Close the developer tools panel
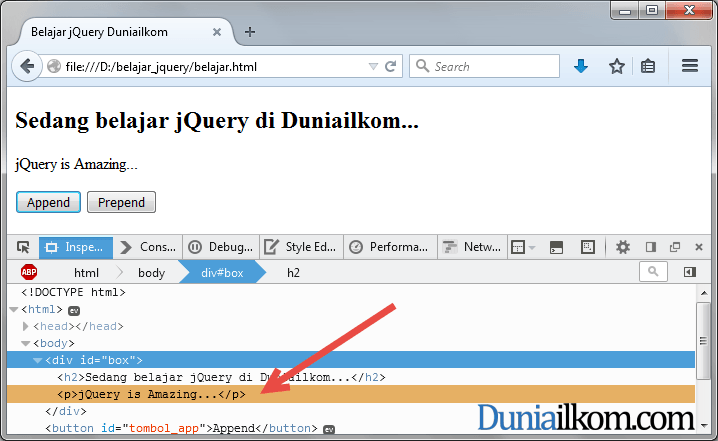Image resolution: width=718 pixels, height=441 pixels. click(699, 247)
